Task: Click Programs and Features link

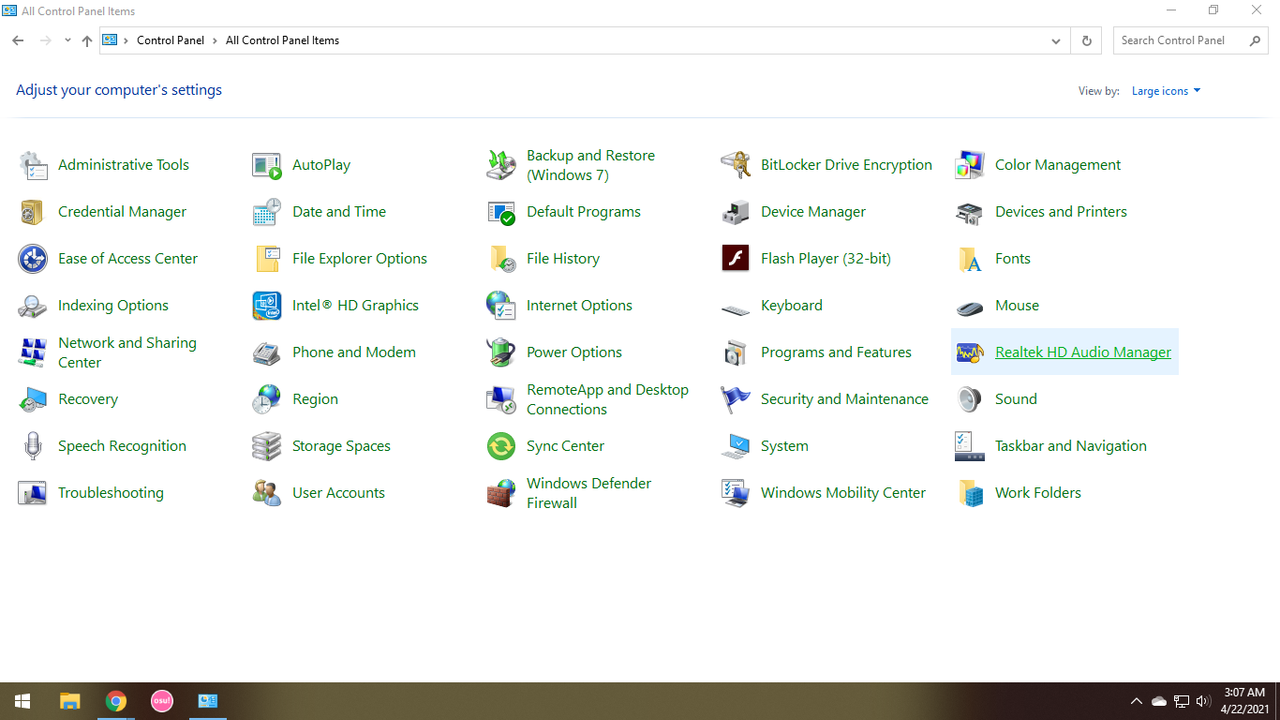Action: 836,352
